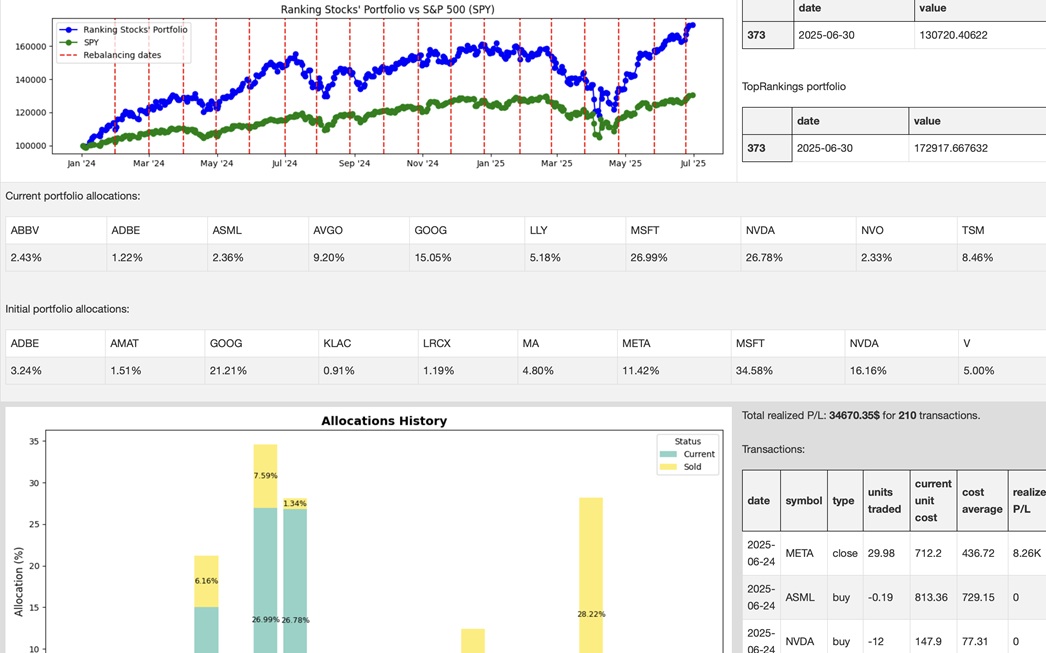
Task: Select the 4.80% MA allocation cell
Action: tap(567, 371)
